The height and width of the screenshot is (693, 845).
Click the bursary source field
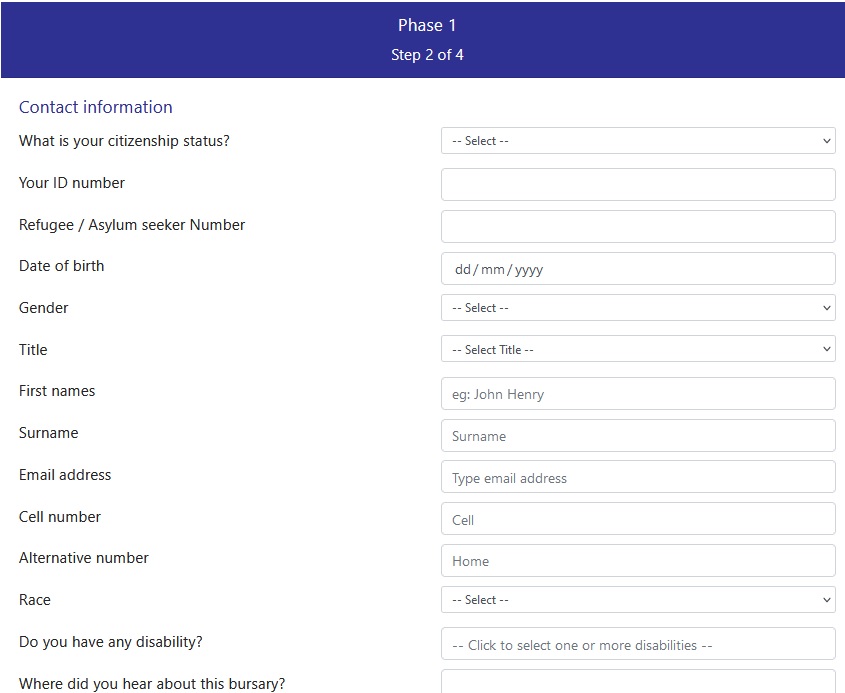pyautogui.click(x=637, y=682)
